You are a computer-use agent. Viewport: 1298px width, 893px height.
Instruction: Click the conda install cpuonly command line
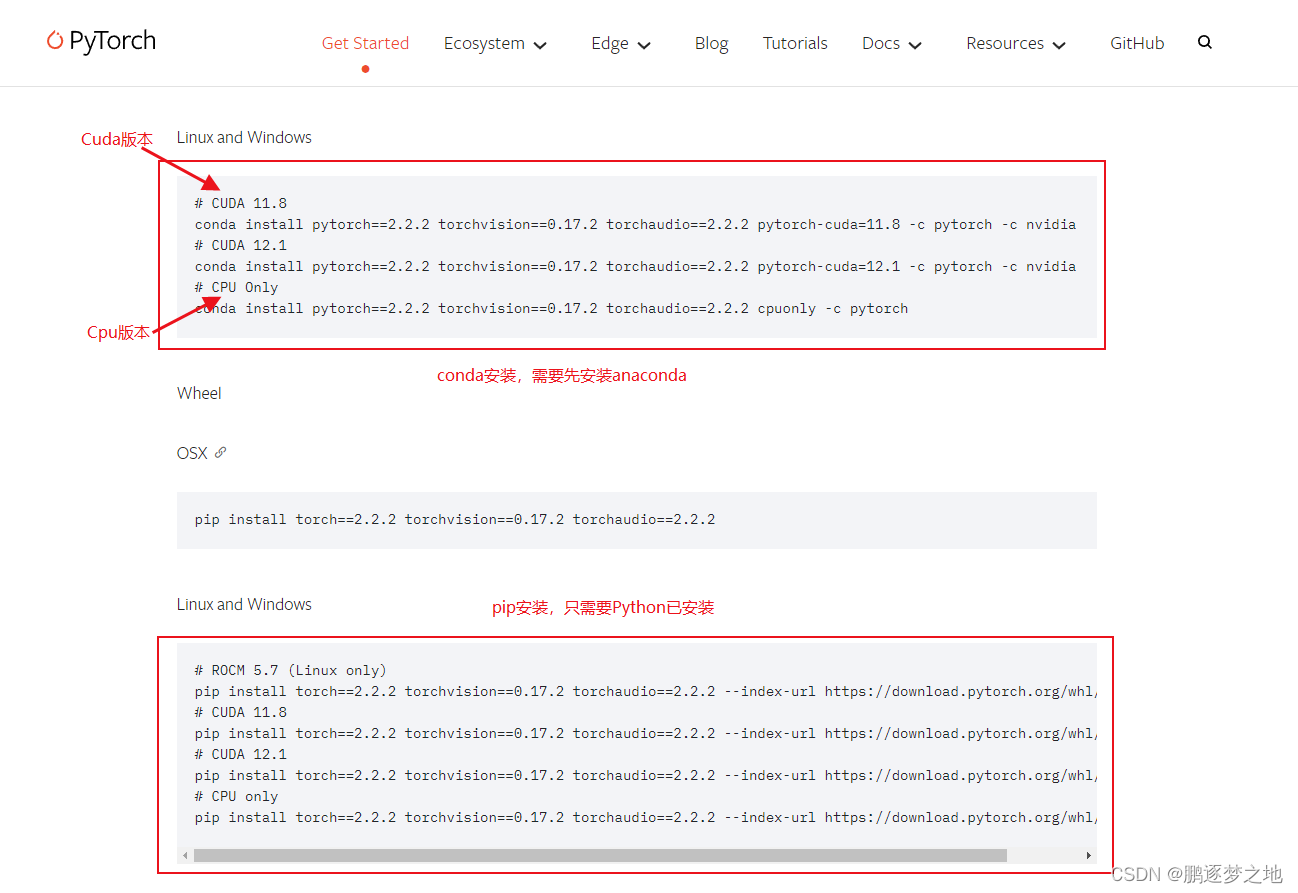pos(551,308)
